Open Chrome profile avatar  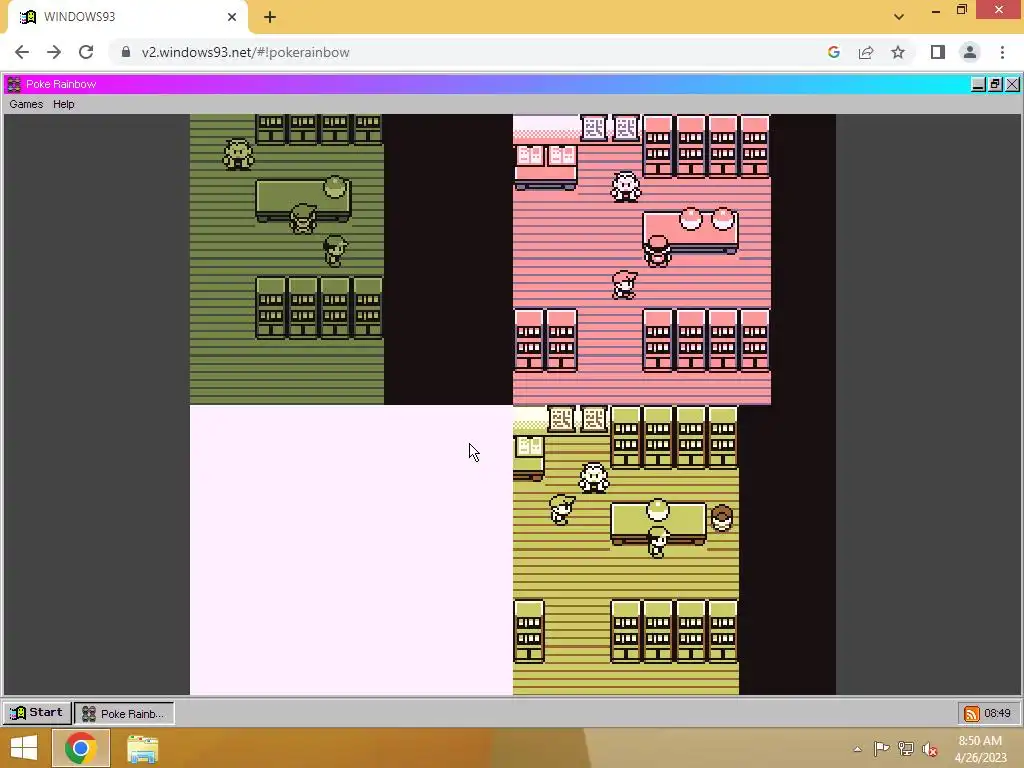coord(970,52)
